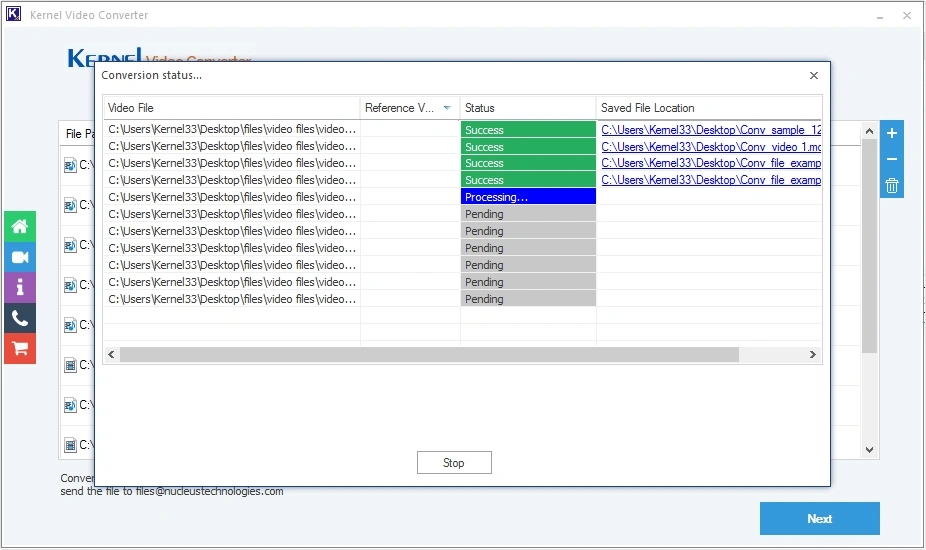The height and width of the screenshot is (550, 926).
Task: Open fourth Conv_file_examp saved location link
Action: [711, 180]
